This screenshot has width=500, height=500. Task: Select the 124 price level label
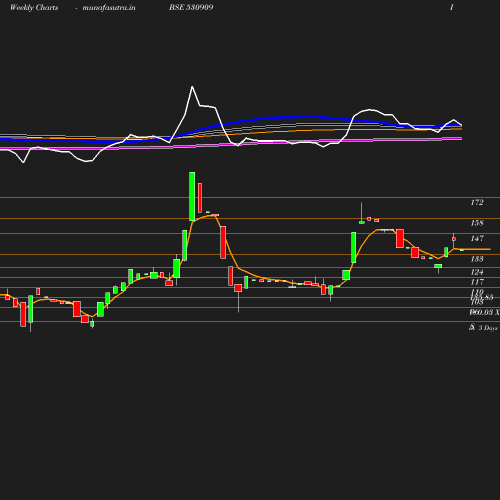[477, 272]
